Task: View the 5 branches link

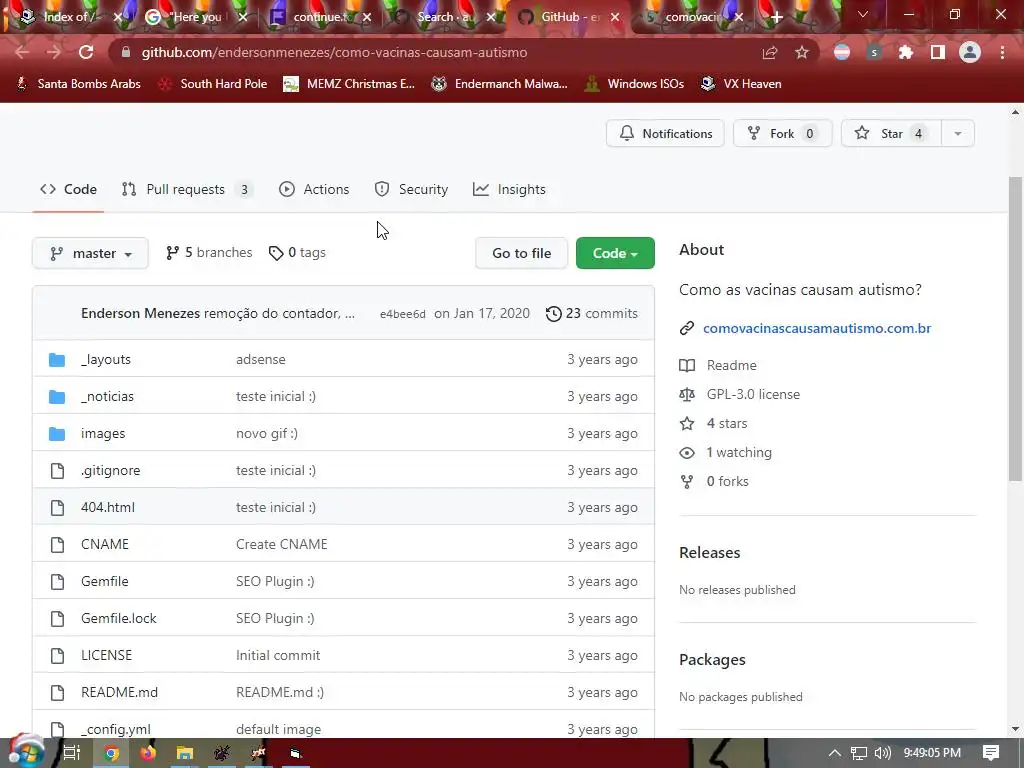Action: pos(210,253)
